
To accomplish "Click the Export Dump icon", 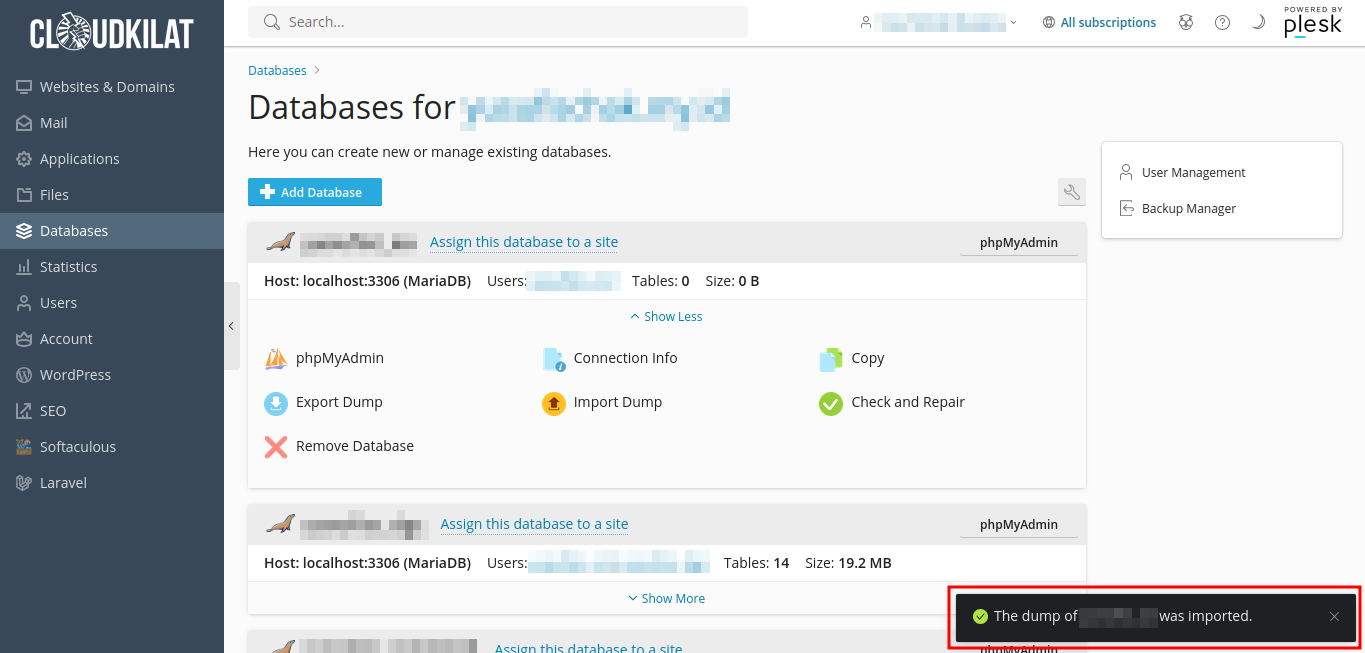I will (x=276, y=403).
